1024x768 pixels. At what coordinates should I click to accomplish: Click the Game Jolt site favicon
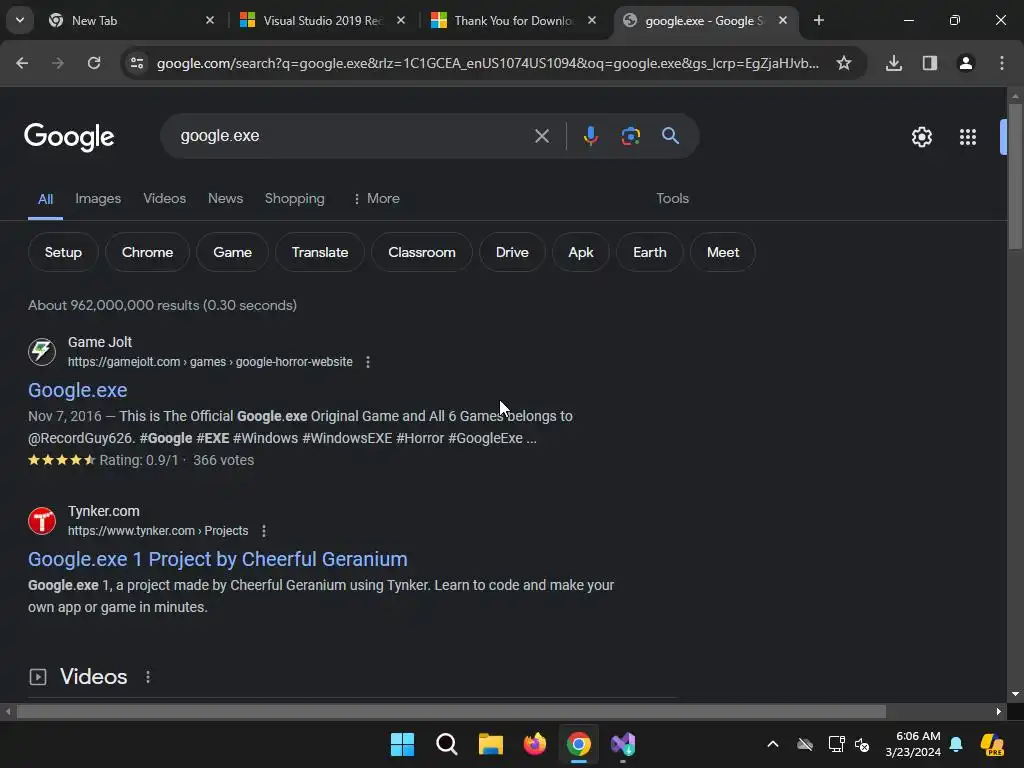coord(42,351)
